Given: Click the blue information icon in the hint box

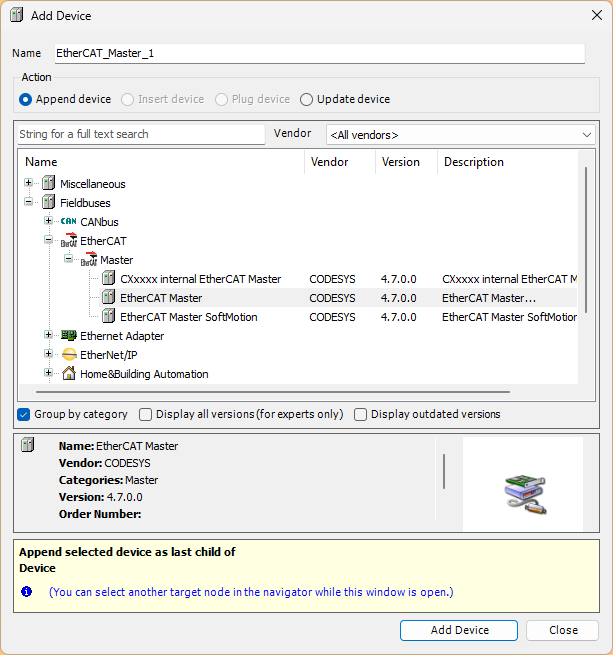Looking at the screenshot, I should pyautogui.click(x=26, y=592).
